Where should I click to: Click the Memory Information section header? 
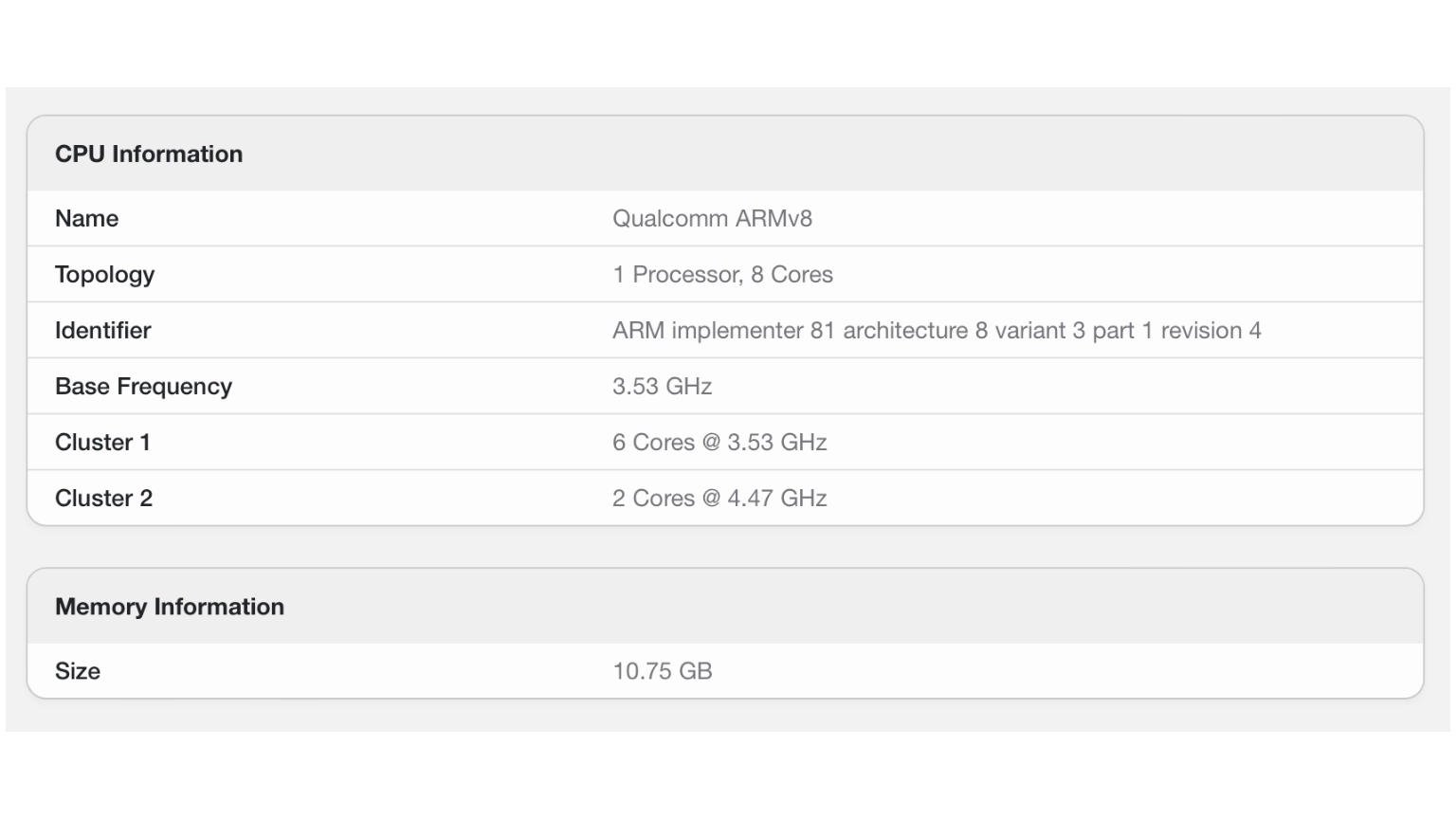pyautogui.click(x=170, y=608)
